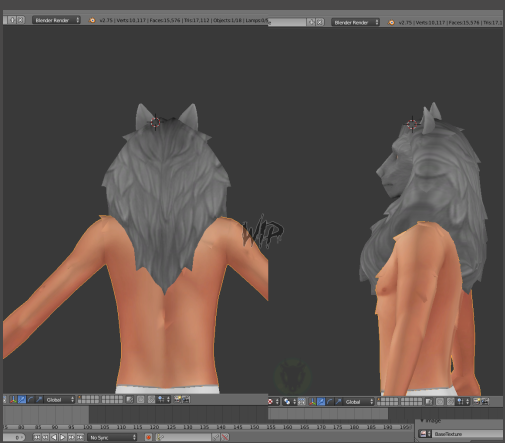Click the second layer grid block in right viewport
505x443 pixels.
click(x=411, y=402)
